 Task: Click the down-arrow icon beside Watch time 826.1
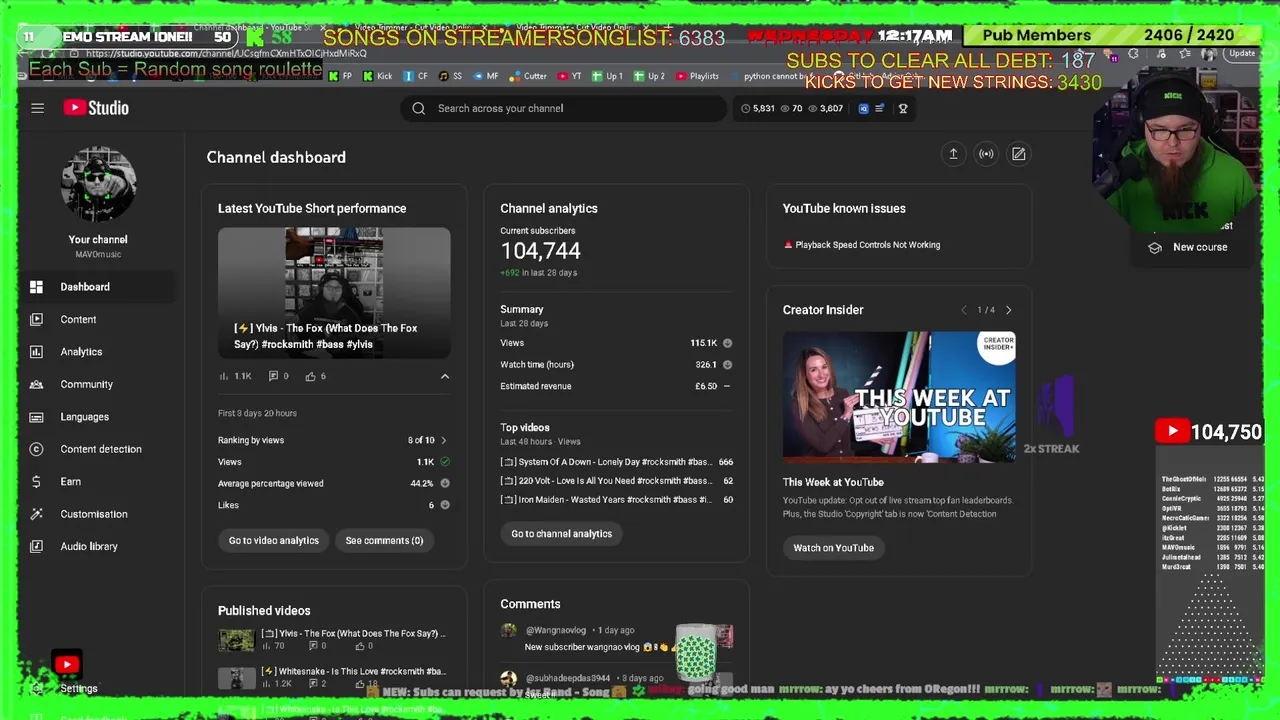click(727, 365)
